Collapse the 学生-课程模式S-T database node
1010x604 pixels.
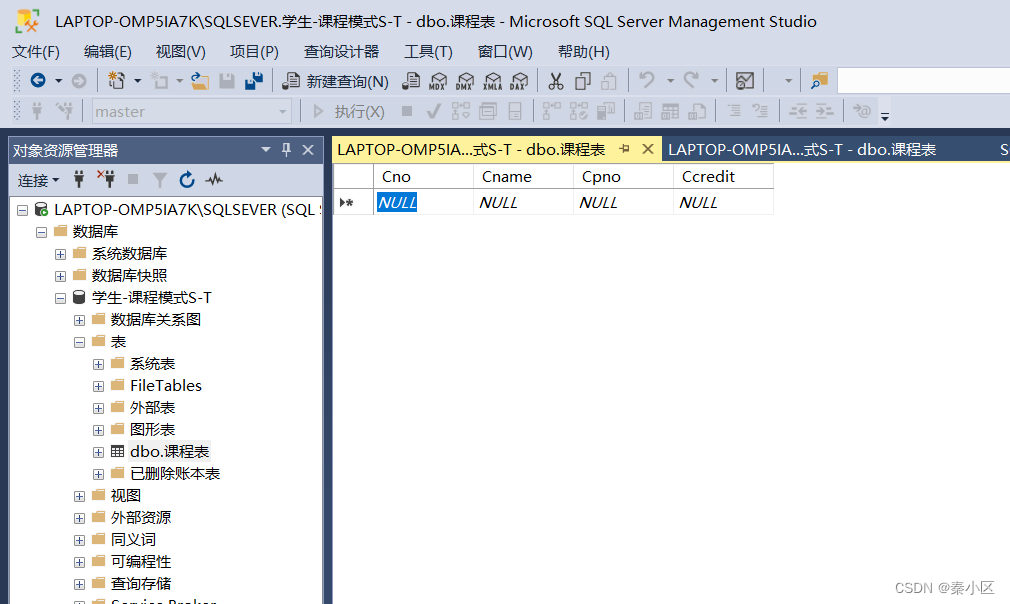[61, 298]
